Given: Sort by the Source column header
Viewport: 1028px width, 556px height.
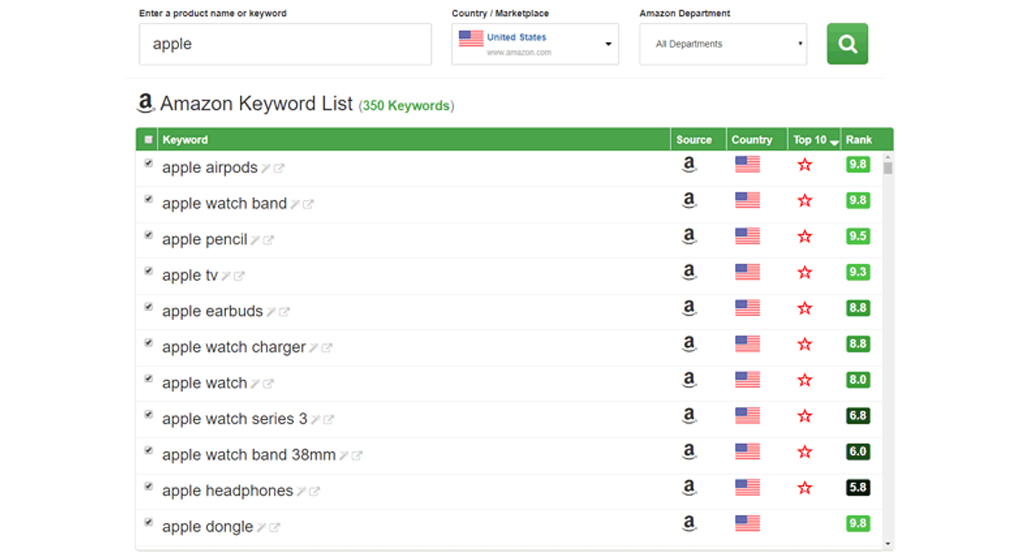Looking at the screenshot, I should click(694, 140).
